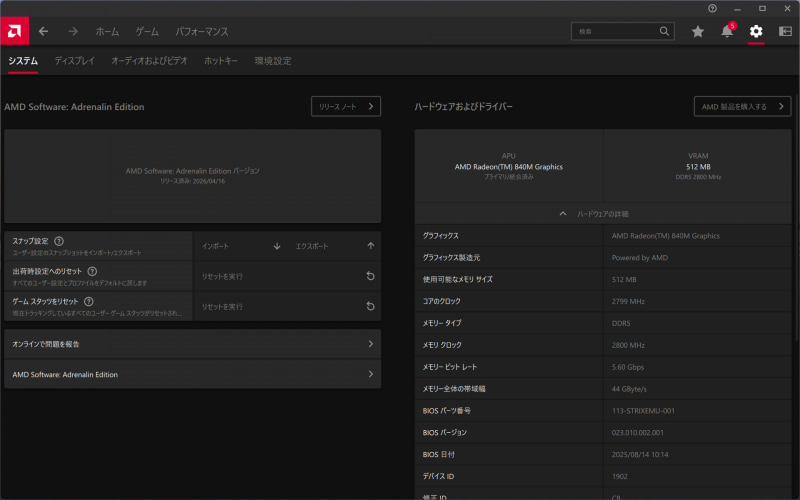Go back with the left arrow
Image resolution: width=800 pixels, height=500 pixels.
pos(43,31)
